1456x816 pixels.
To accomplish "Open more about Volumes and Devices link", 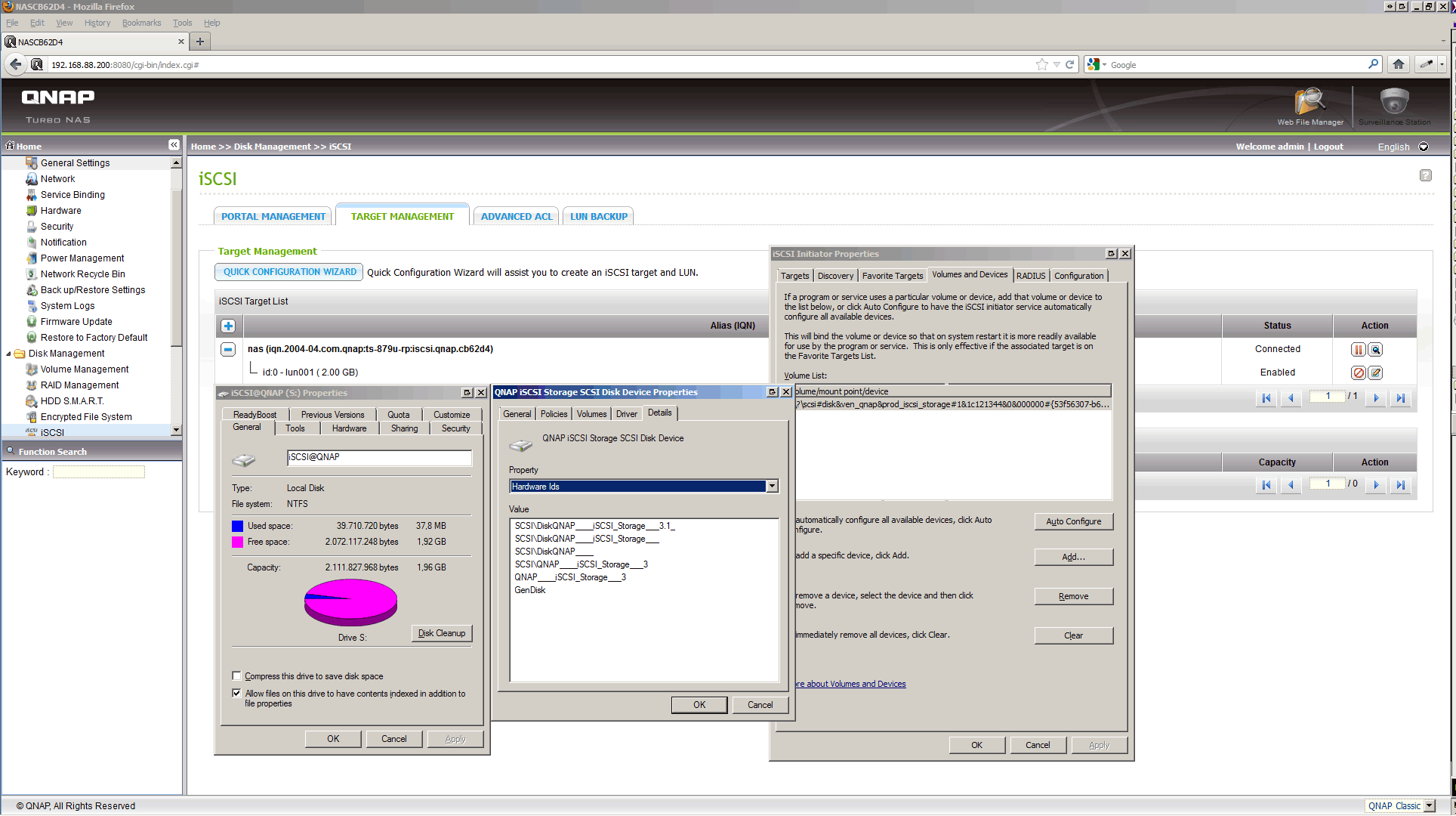I will (x=850, y=684).
